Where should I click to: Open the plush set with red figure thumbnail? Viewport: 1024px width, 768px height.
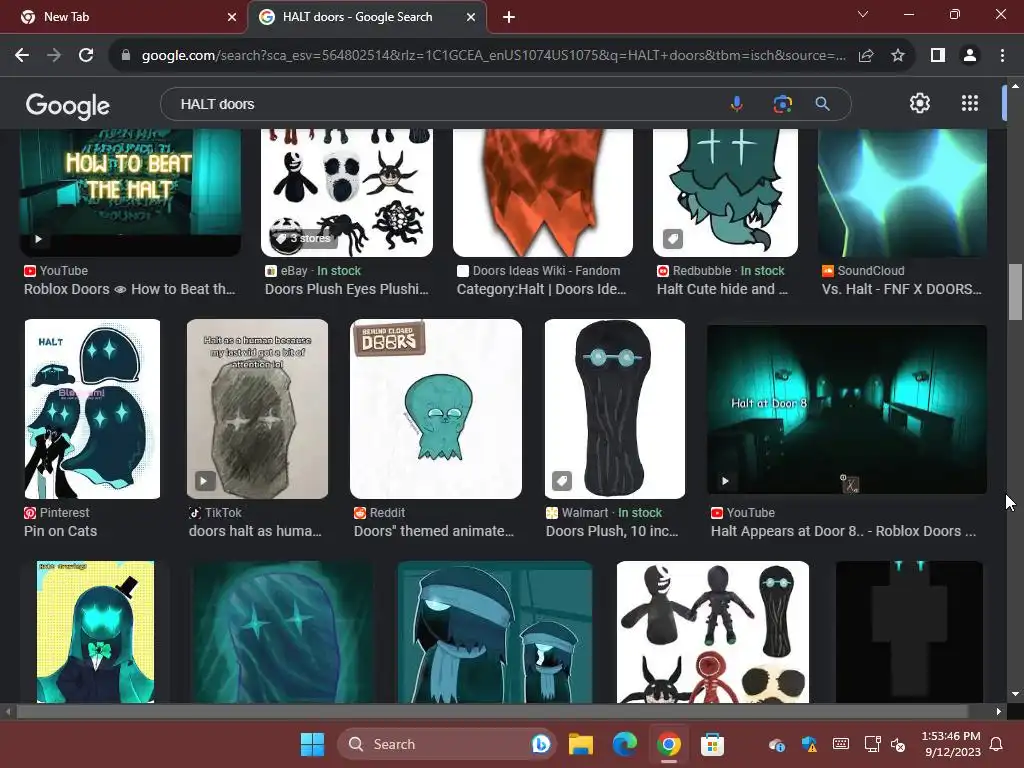tap(712, 632)
